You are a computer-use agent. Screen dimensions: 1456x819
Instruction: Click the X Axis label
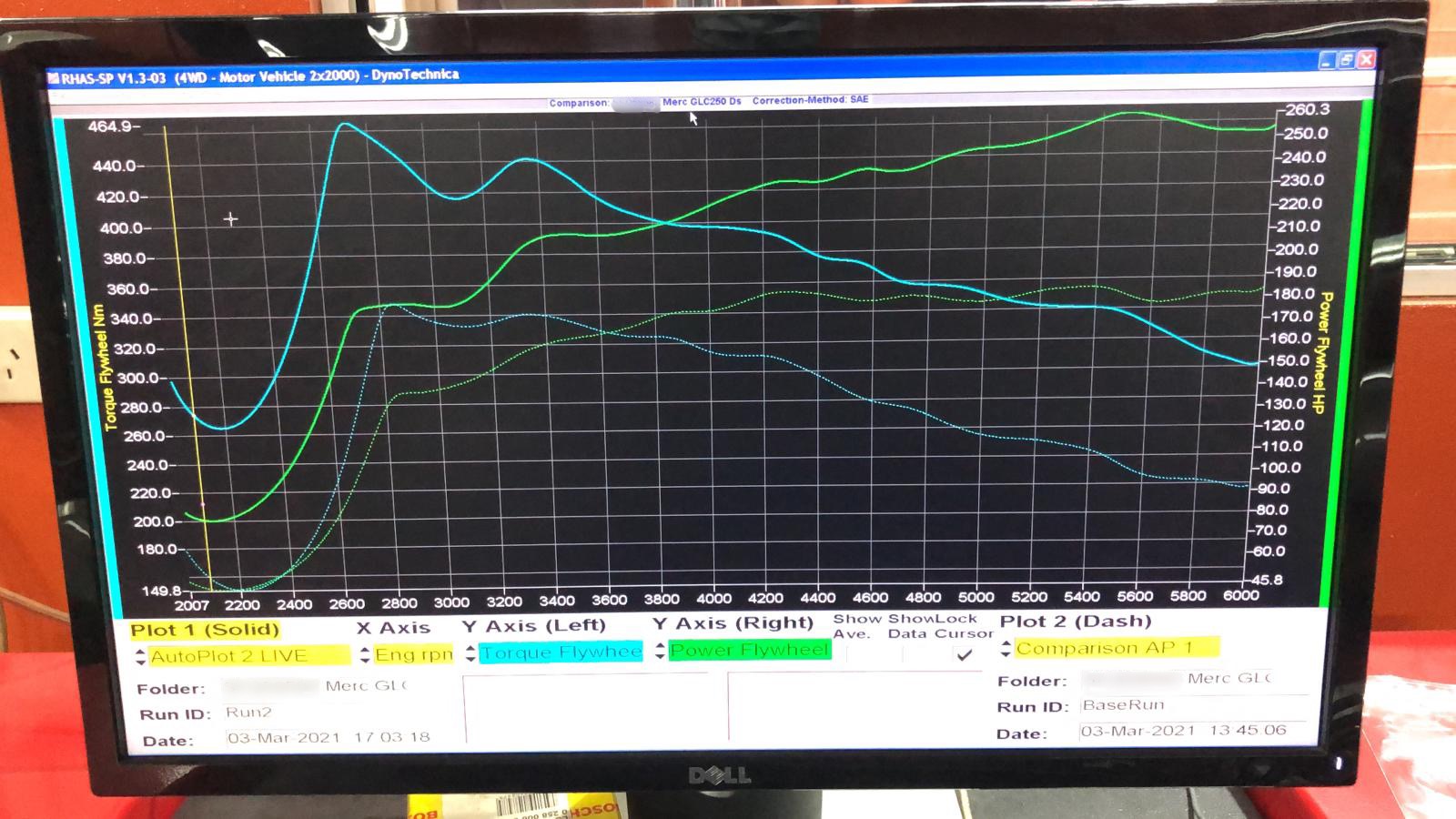(x=393, y=628)
